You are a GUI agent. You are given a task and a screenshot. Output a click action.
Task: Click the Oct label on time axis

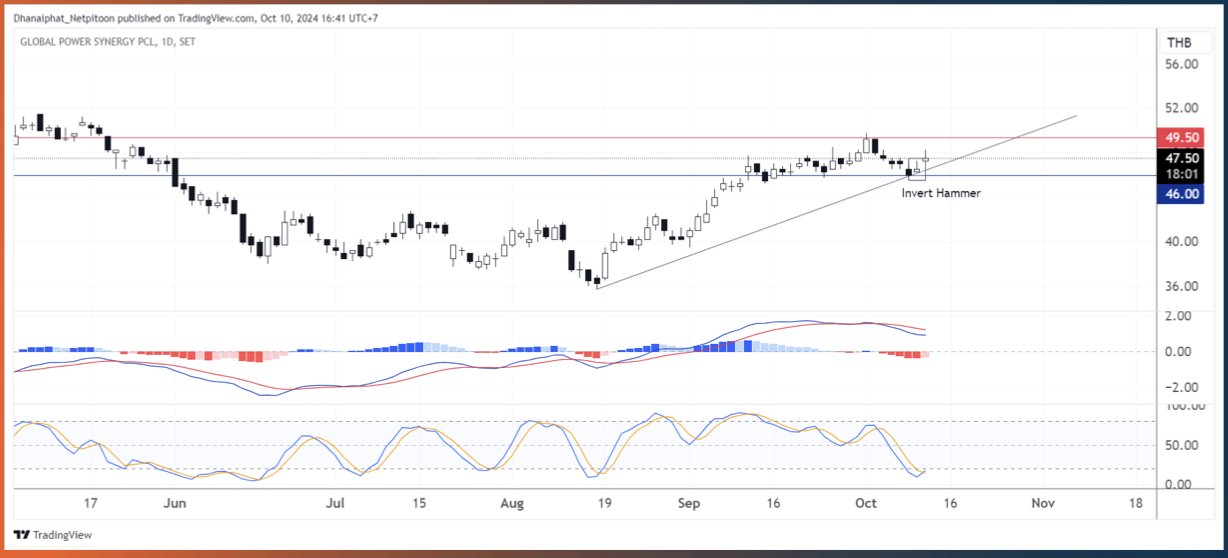click(866, 503)
